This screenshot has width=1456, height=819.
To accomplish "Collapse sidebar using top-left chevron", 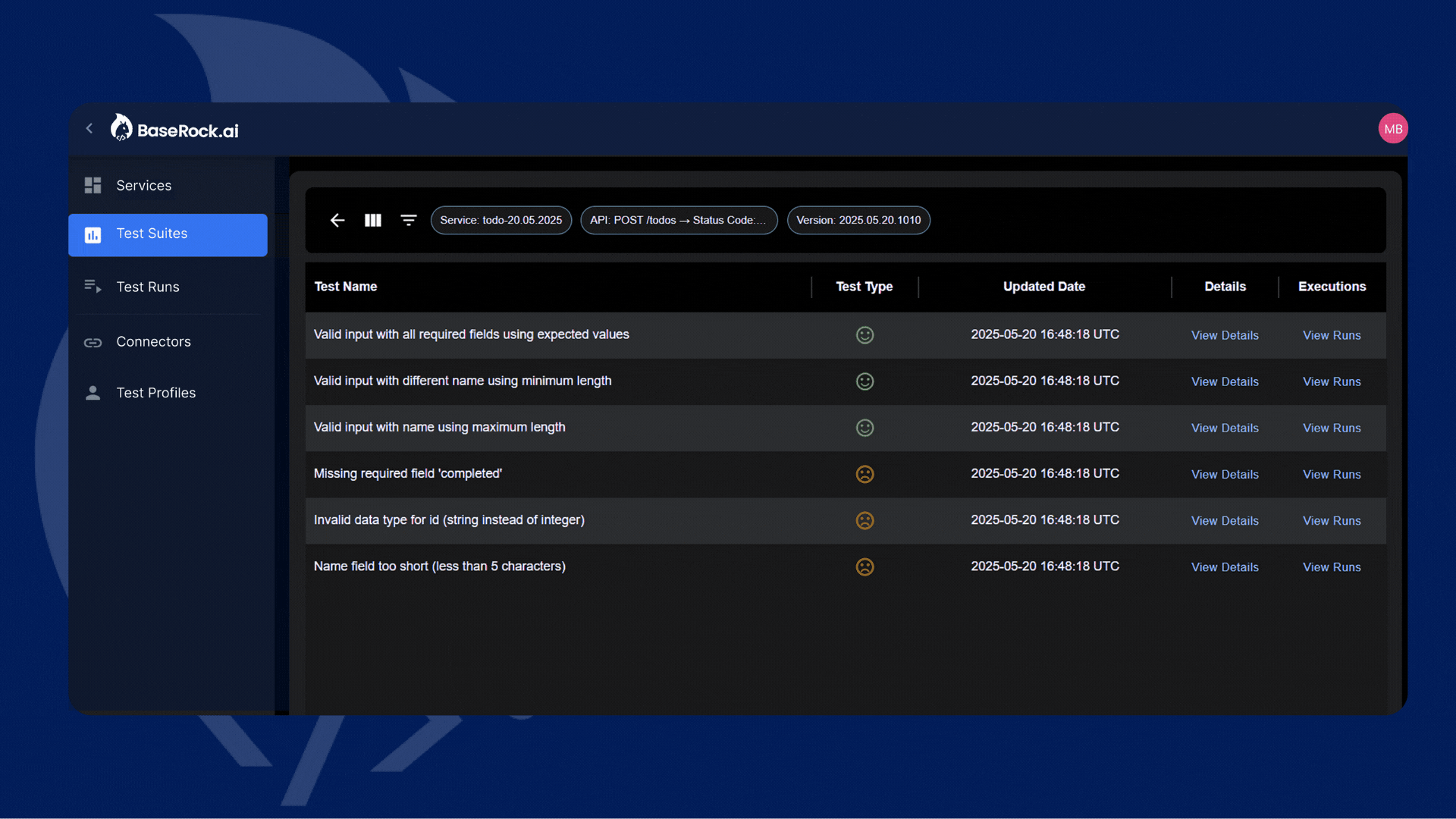I will point(89,129).
